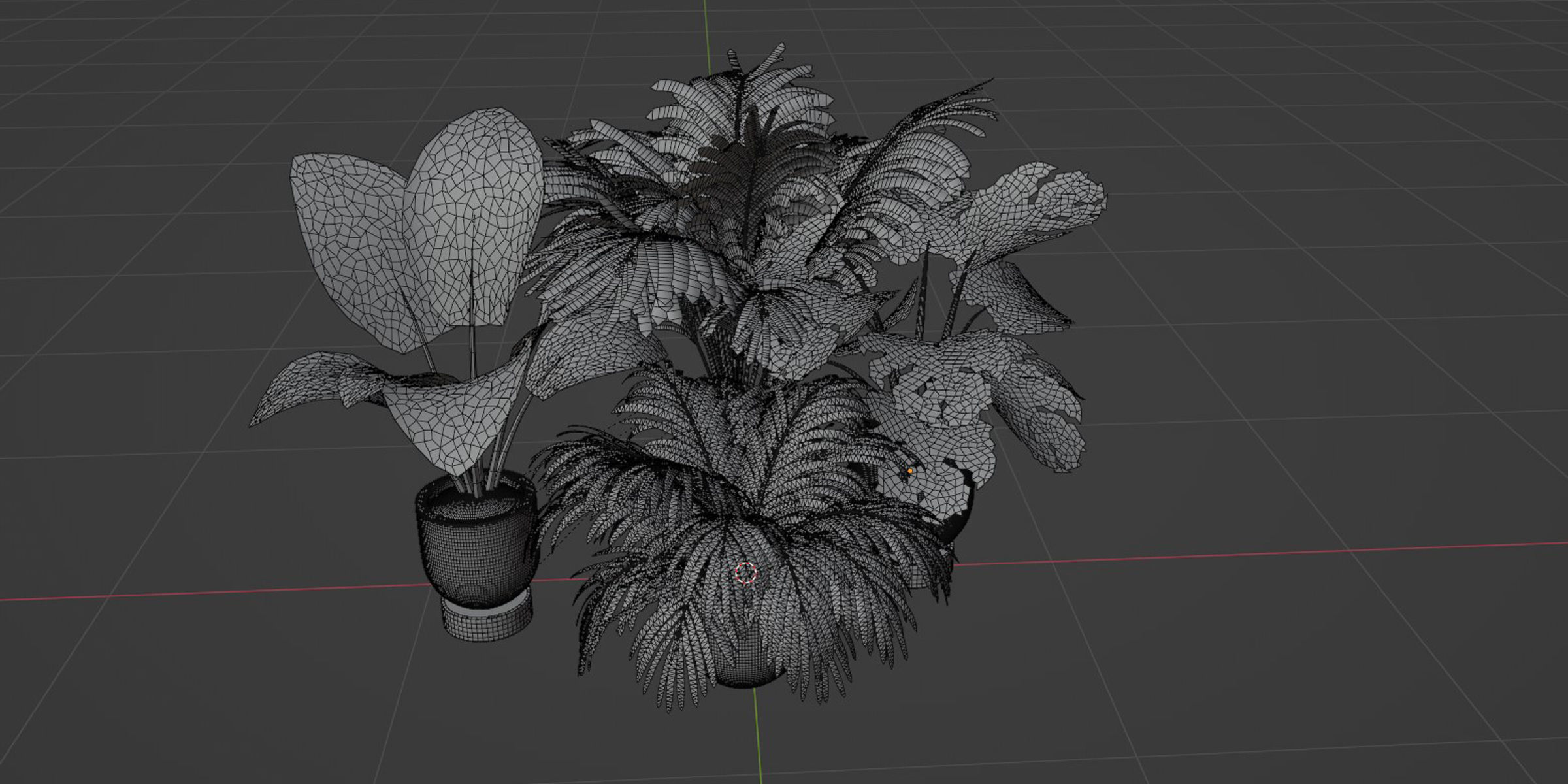Select the orange object origin dot
The width and height of the screenshot is (1568, 784).
[910, 470]
